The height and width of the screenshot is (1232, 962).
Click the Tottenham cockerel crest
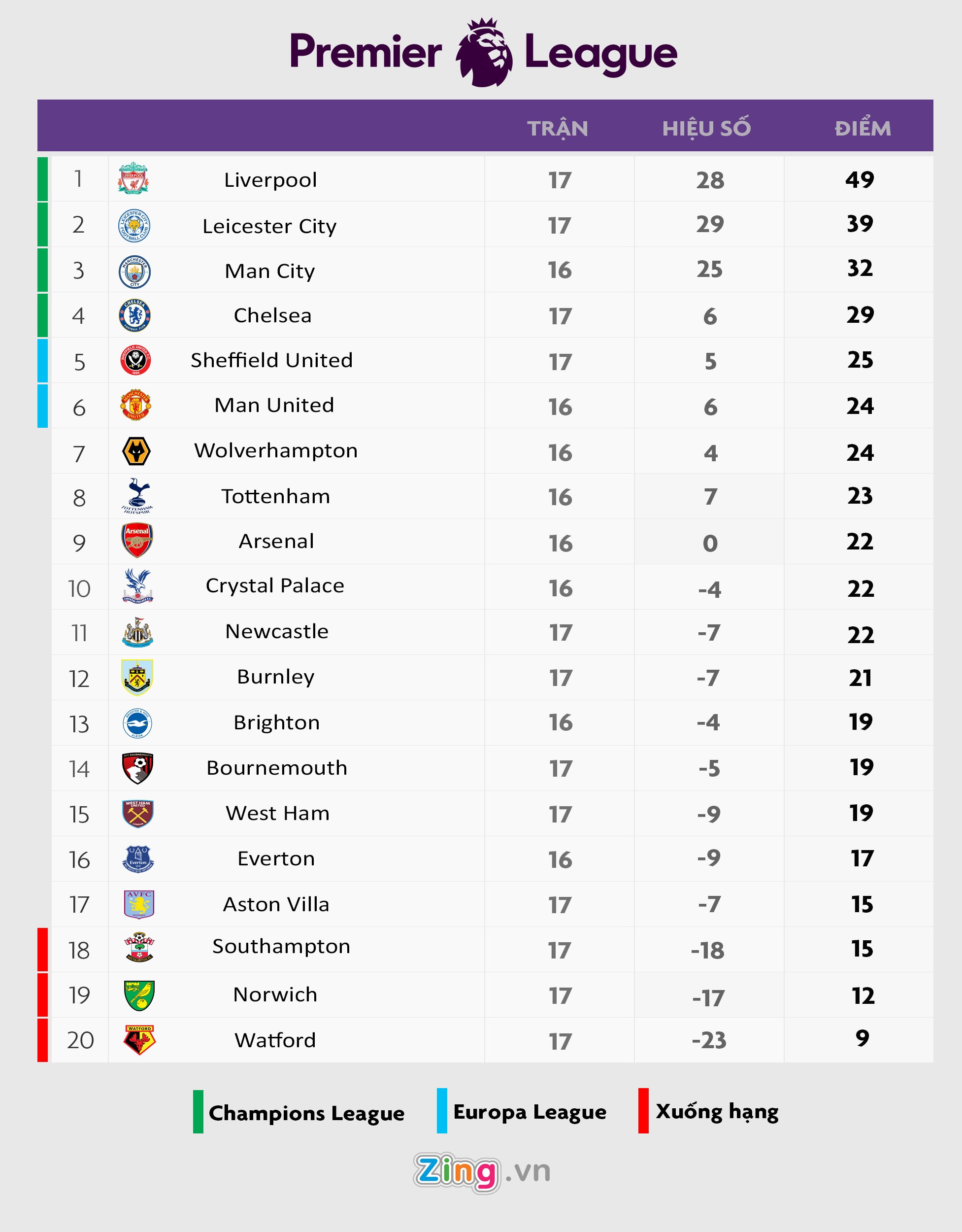point(137,496)
